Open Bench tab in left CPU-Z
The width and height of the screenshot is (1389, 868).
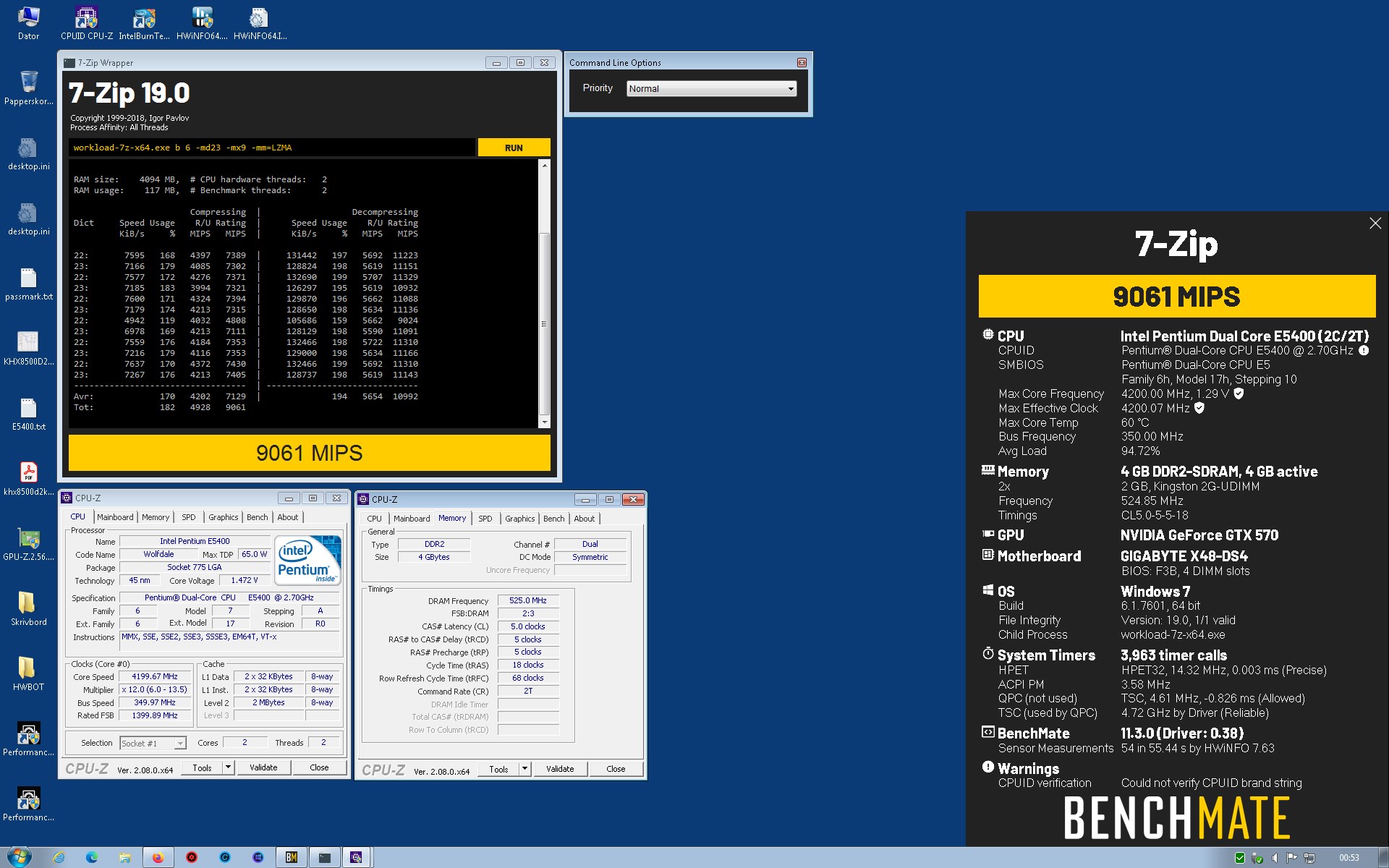pyautogui.click(x=257, y=517)
